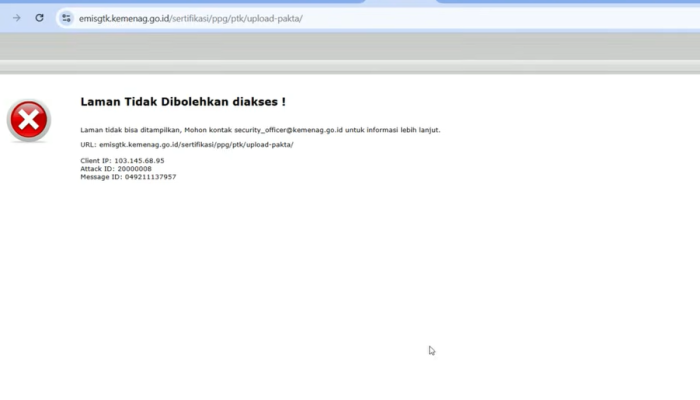Image resolution: width=700 pixels, height=400 pixels.
Task: Click the address bar URL field
Action: pyautogui.click(x=378, y=18)
